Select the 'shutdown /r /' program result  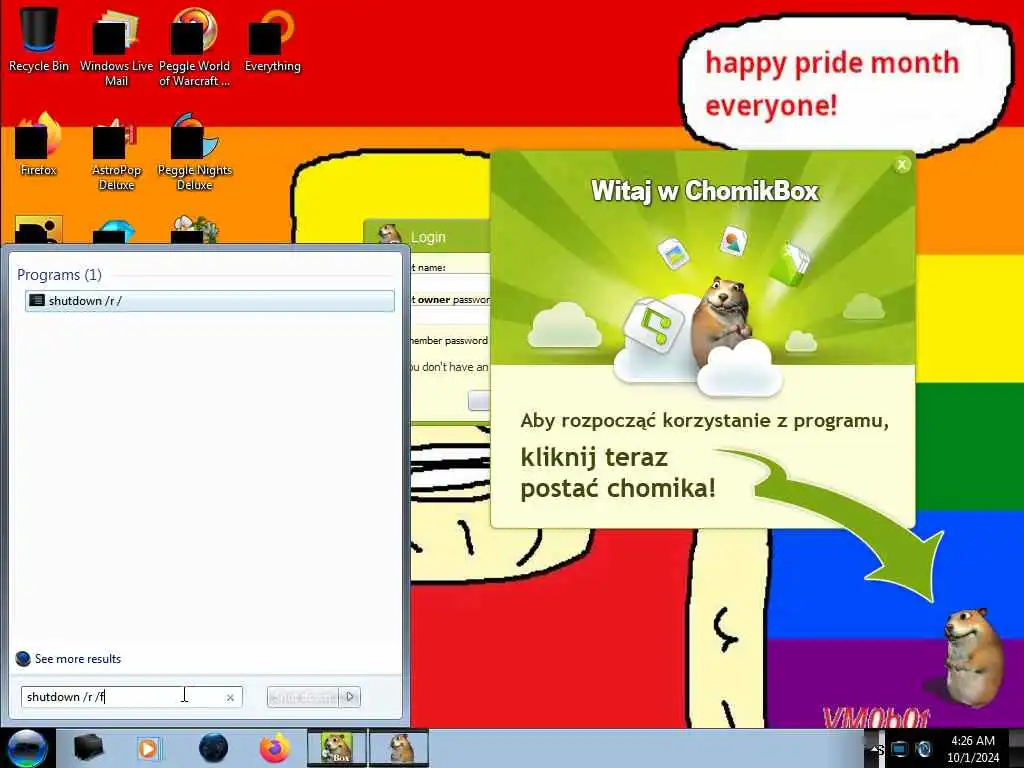[x=210, y=300]
